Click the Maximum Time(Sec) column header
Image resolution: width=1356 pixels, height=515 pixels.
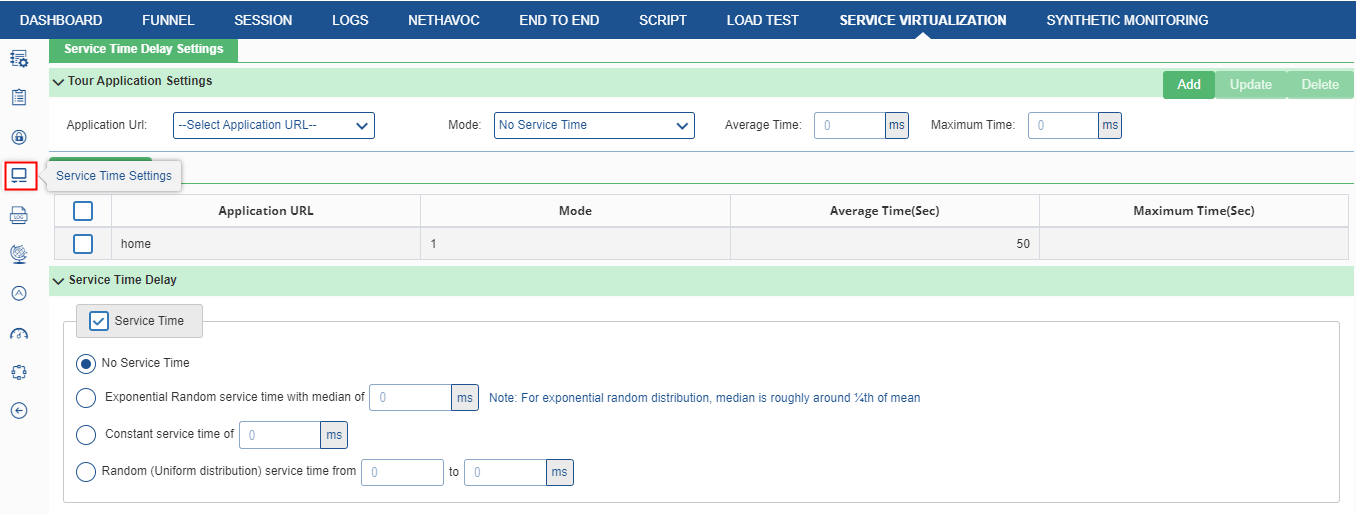(x=1194, y=211)
